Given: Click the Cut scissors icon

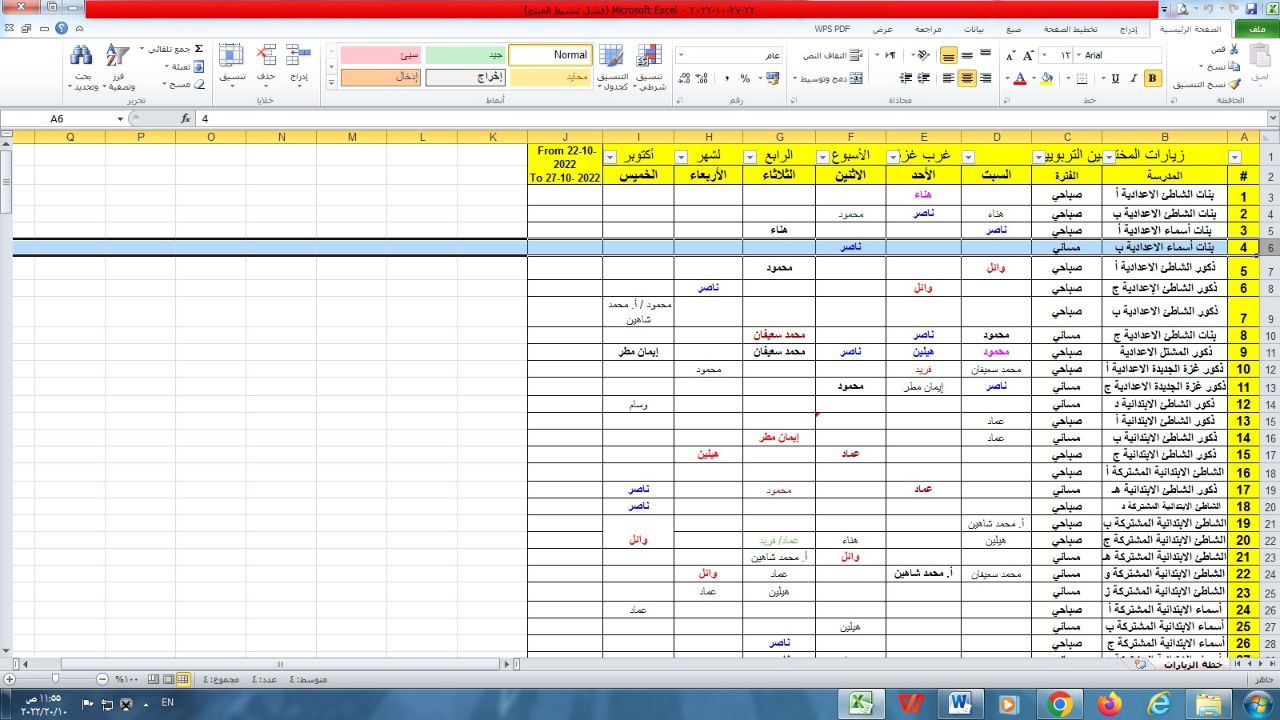Looking at the screenshot, I should tap(1234, 49).
